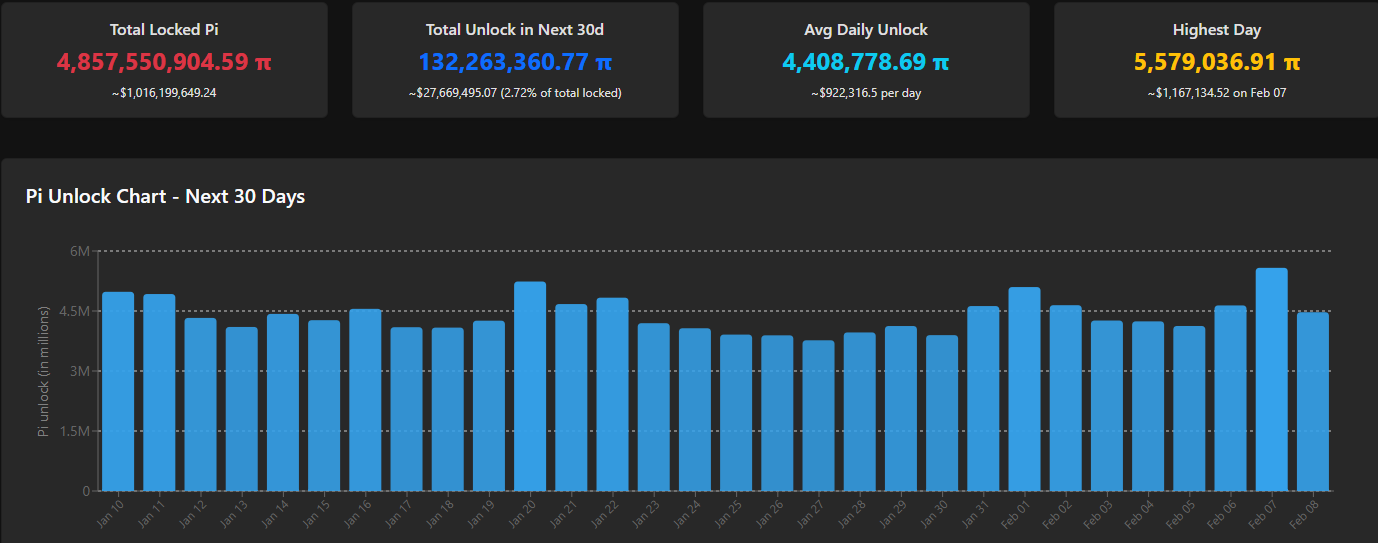Click the Jan 20 unlock bar

pyautogui.click(x=530, y=387)
